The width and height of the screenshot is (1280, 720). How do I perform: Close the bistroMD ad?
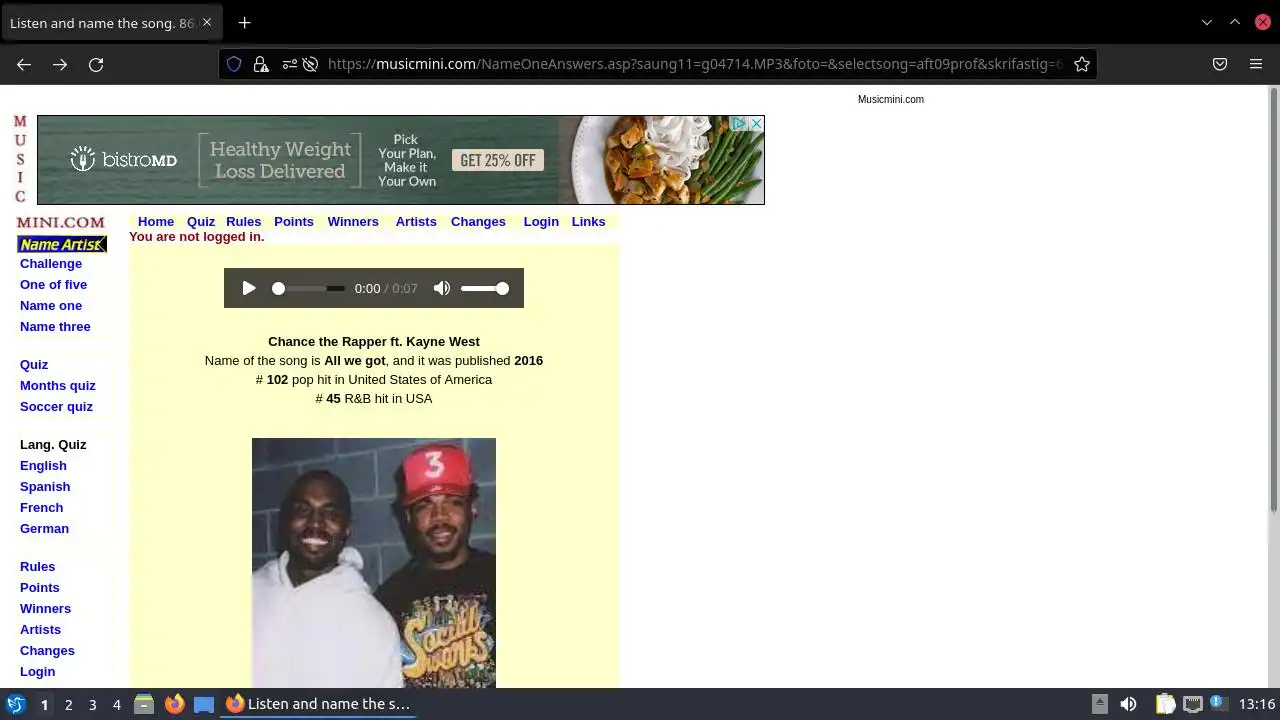click(757, 123)
